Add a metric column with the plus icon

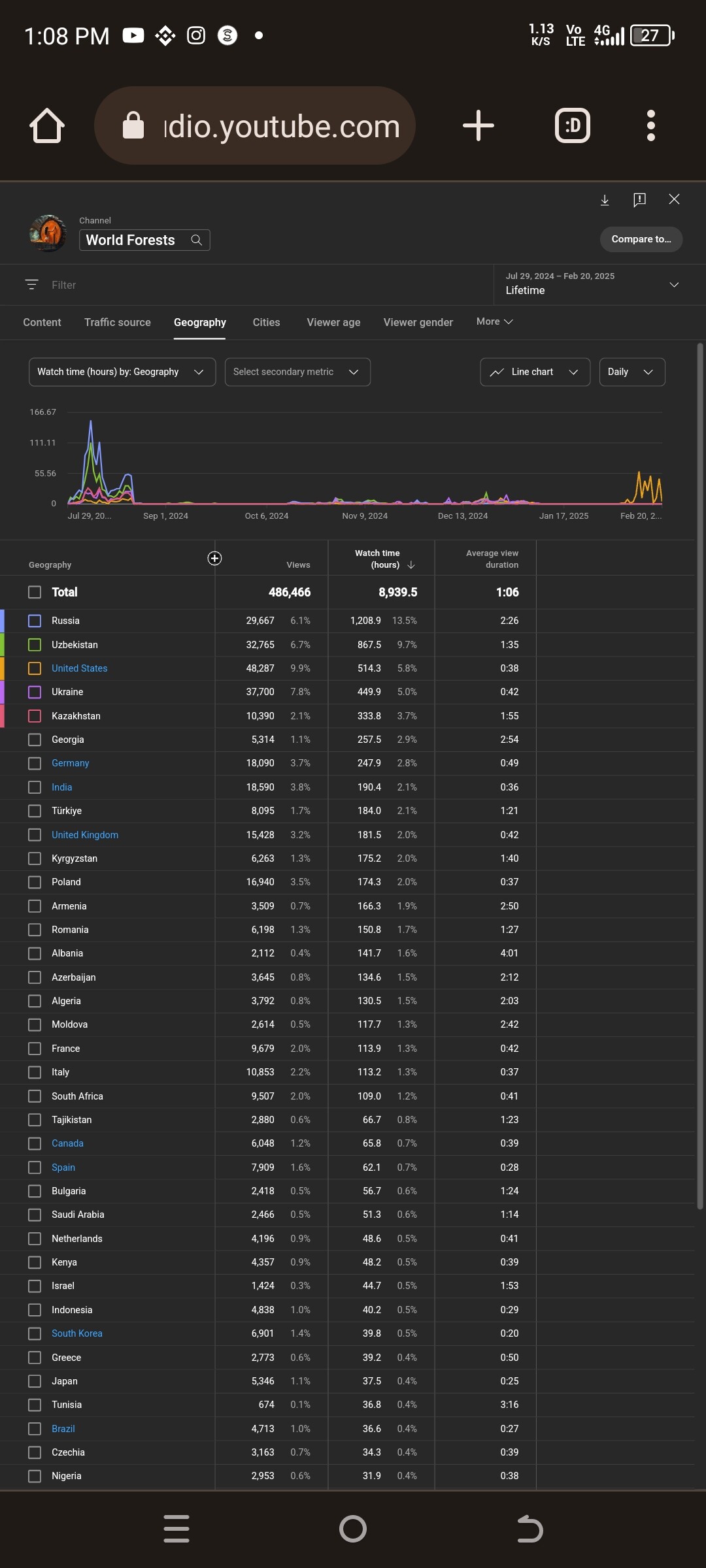coord(214,558)
